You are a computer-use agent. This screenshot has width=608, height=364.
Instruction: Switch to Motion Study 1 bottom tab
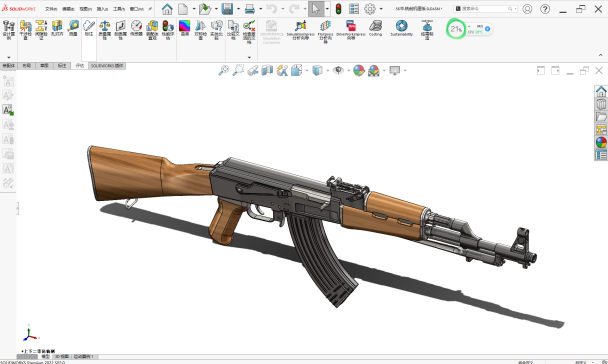tap(83, 356)
